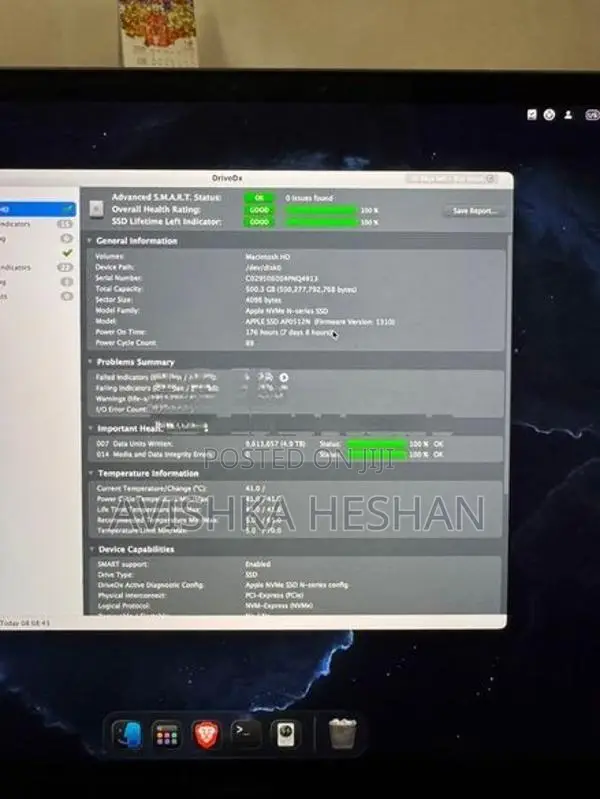Click the '500.3 GB' Total Capacity value
Image resolution: width=600 pixels, height=799 pixels.
301,289
